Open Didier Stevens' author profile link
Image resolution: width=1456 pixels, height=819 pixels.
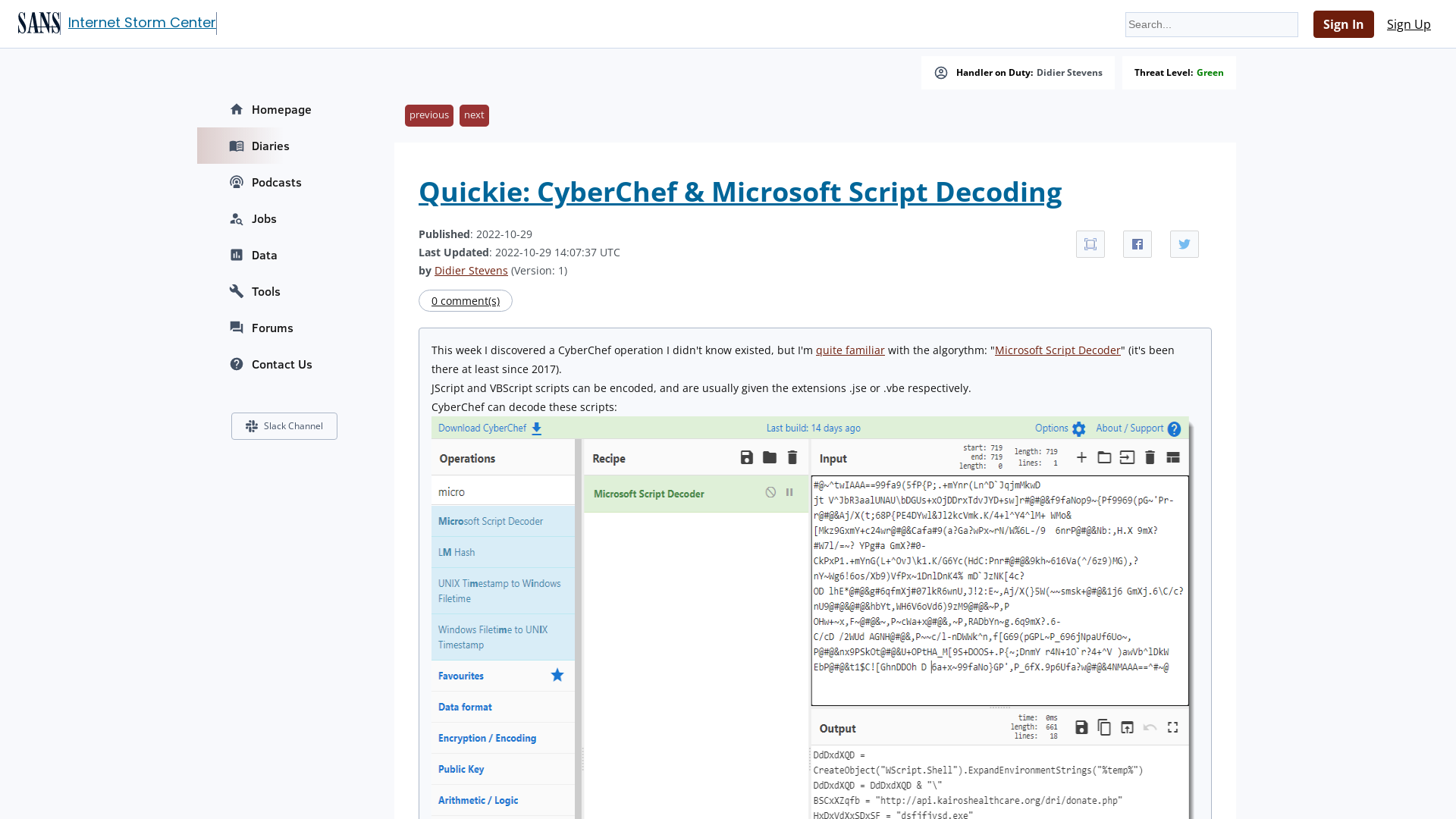coord(471,270)
